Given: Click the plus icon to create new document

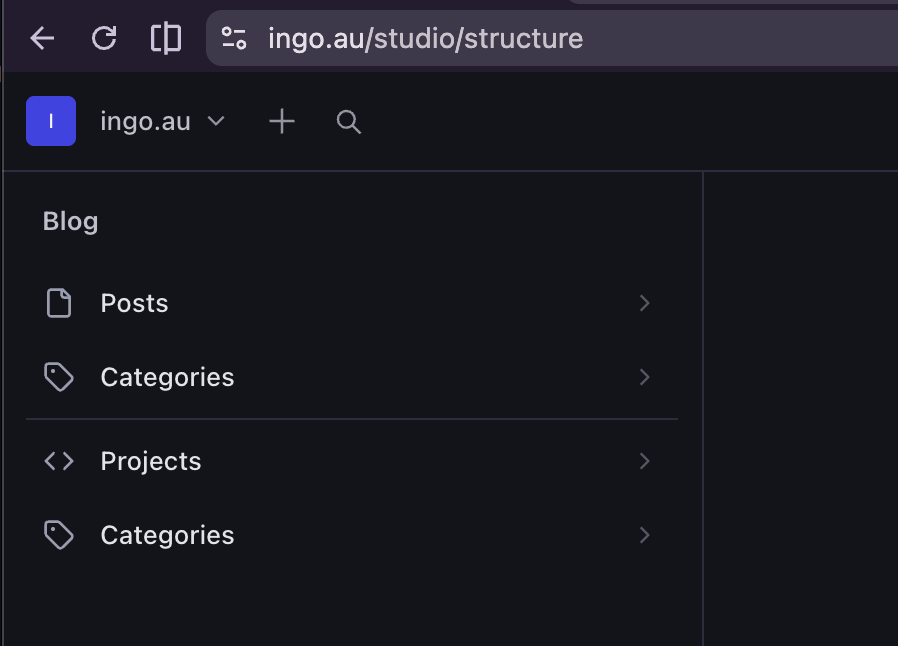Looking at the screenshot, I should tap(282, 122).
